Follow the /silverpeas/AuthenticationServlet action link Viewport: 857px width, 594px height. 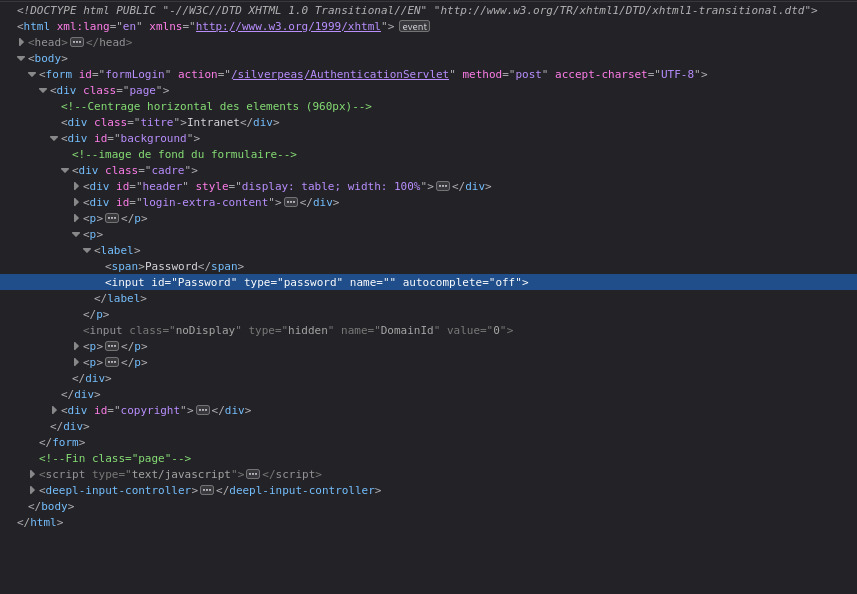[x=340, y=74]
